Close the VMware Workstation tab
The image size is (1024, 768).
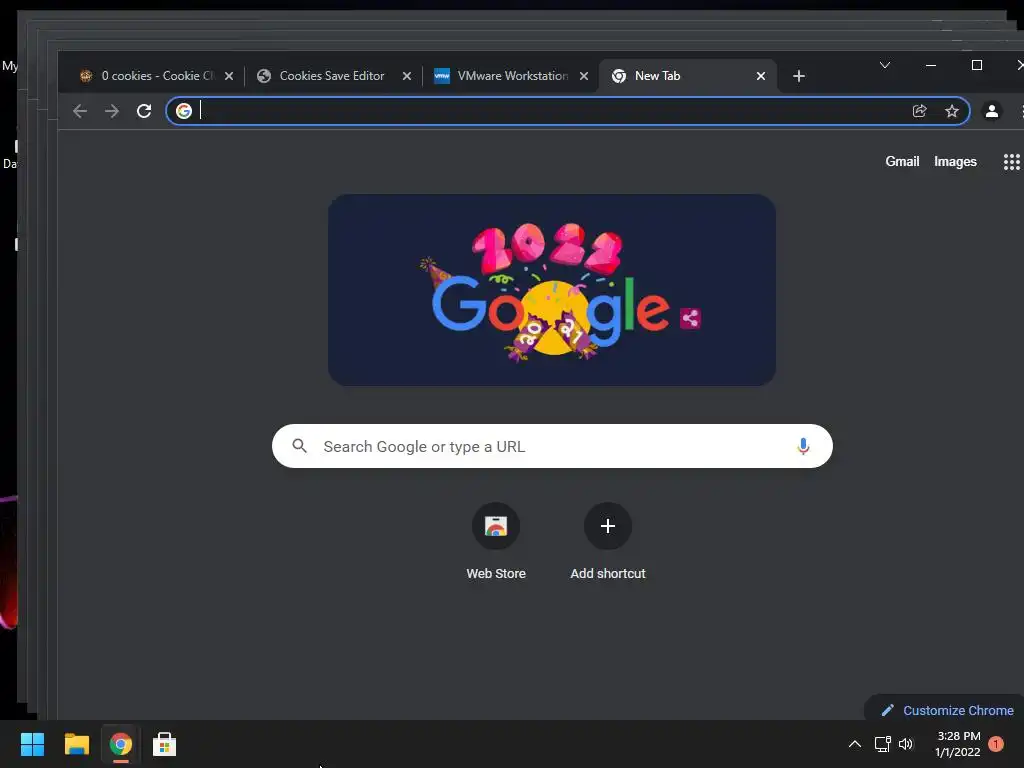coord(584,76)
